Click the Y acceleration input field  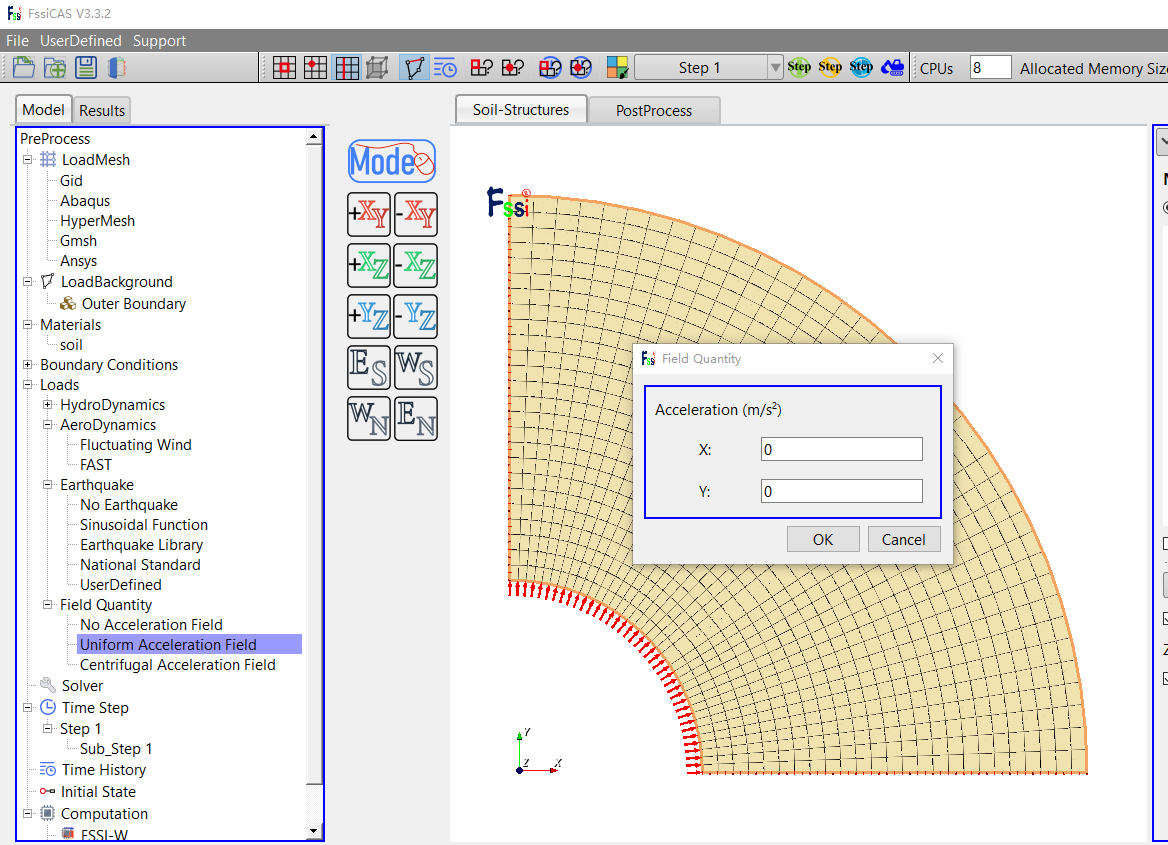(842, 491)
